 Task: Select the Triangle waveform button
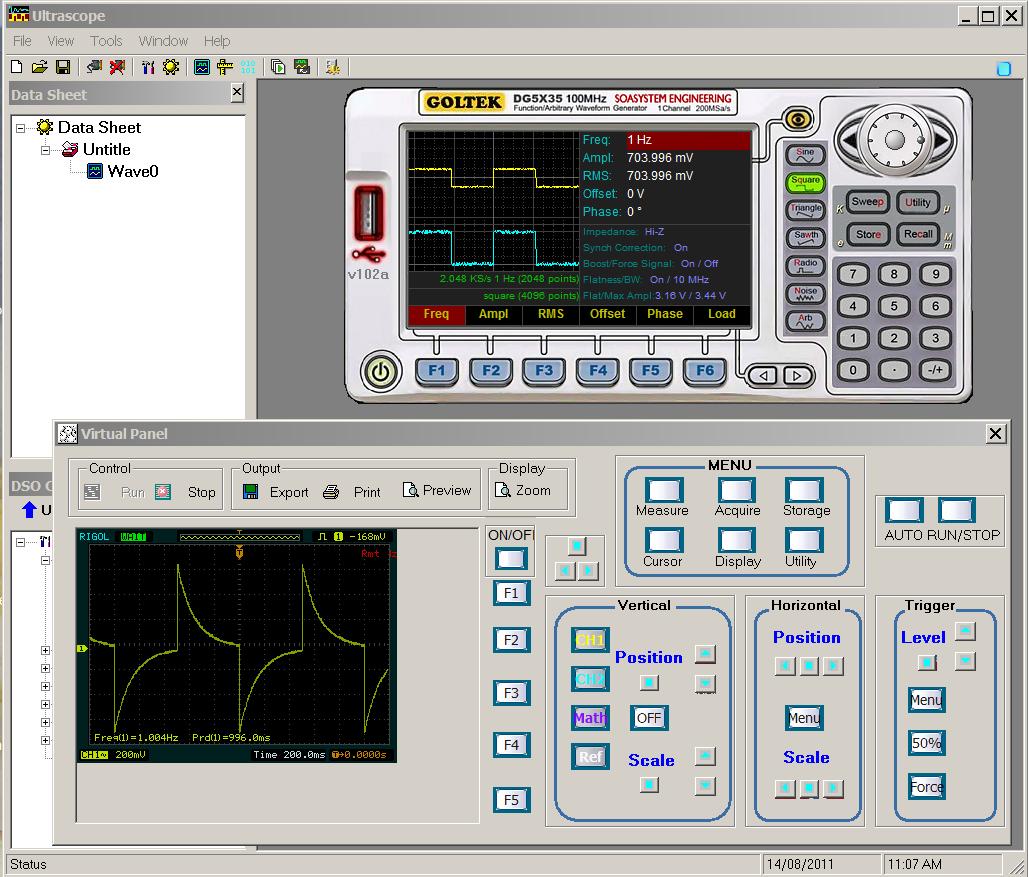[805, 210]
